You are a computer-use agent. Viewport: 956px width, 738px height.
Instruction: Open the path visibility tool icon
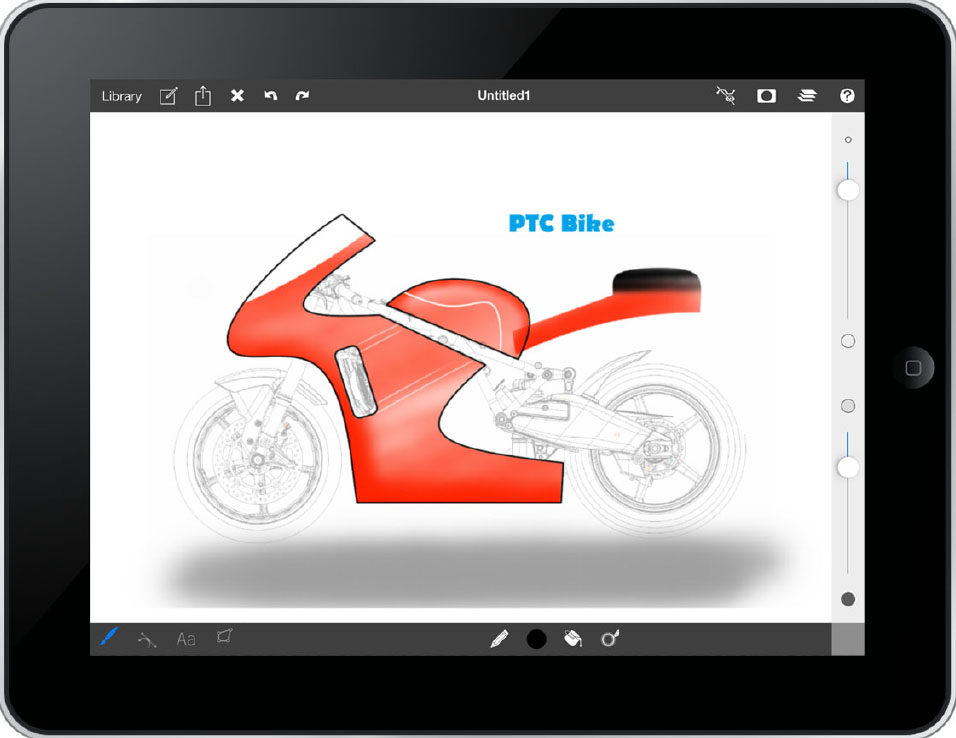726,95
